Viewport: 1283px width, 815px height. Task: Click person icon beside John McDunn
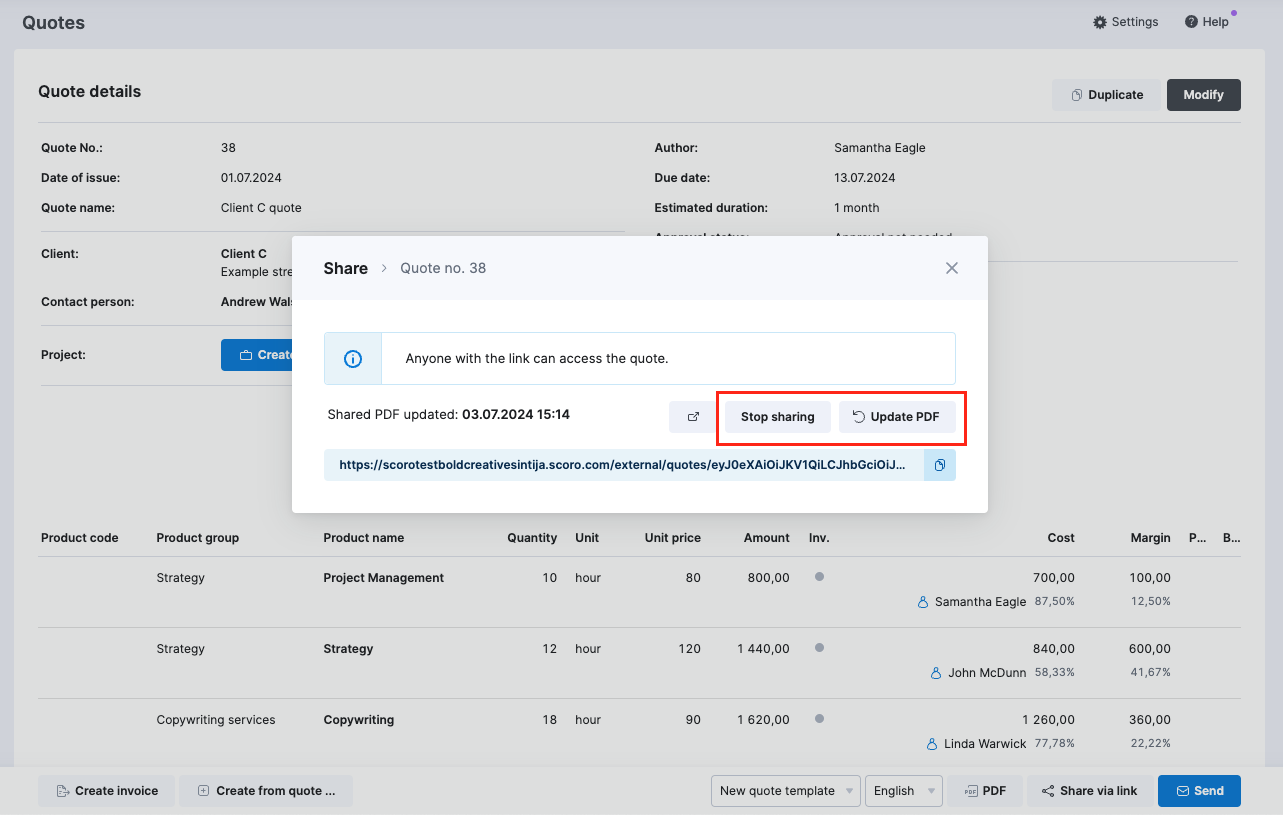point(936,673)
